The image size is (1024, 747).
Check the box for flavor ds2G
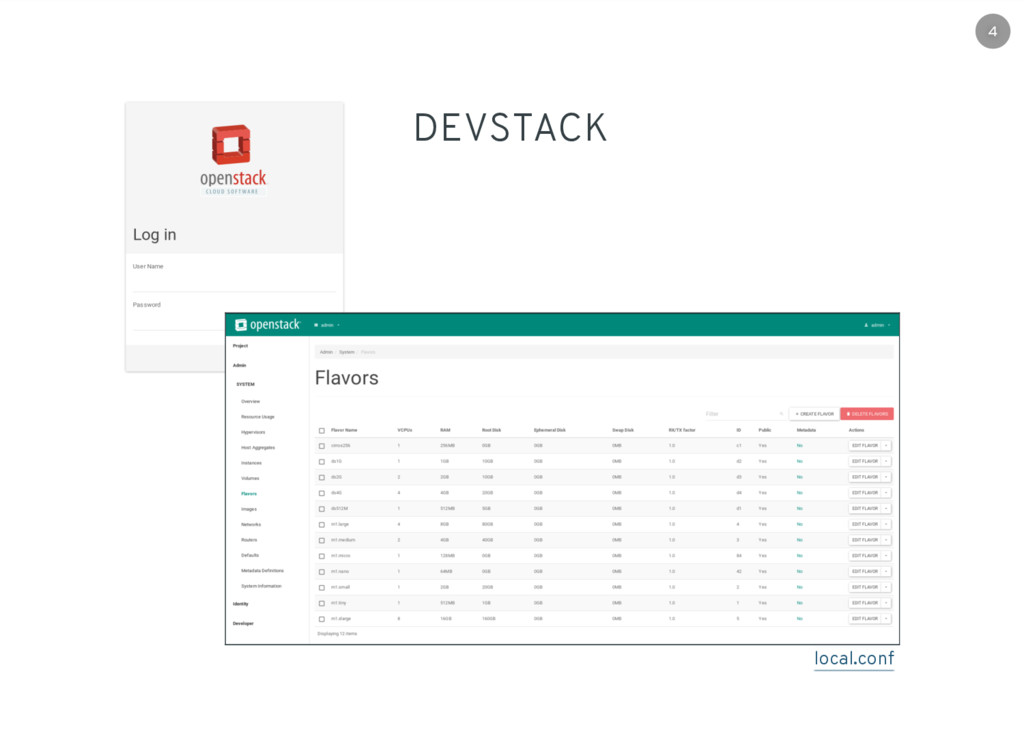click(x=321, y=477)
